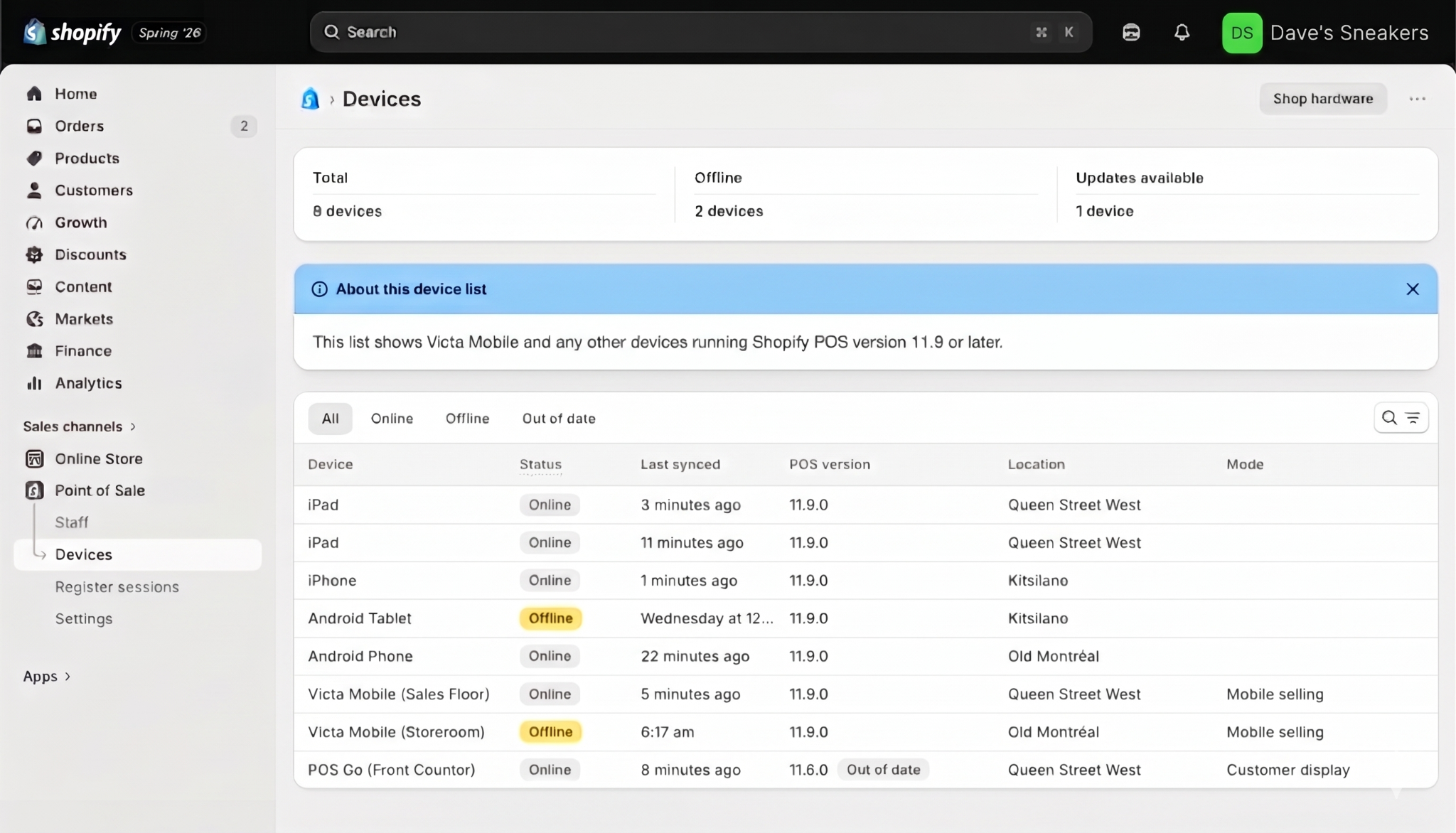Screen dimensions: 1456x833
Task: Open the more actions ellipsis menu
Action: 1418,99
